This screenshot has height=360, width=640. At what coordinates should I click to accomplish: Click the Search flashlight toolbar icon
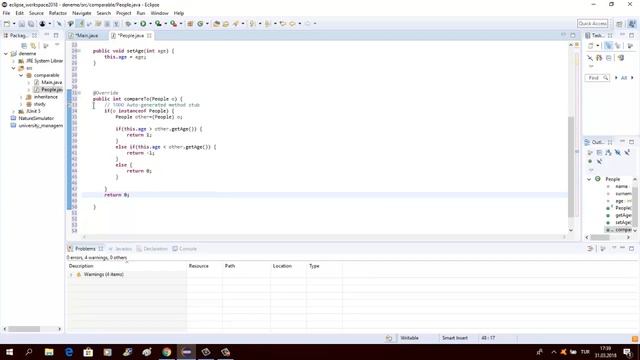pyautogui.click(x=236, y=24)
